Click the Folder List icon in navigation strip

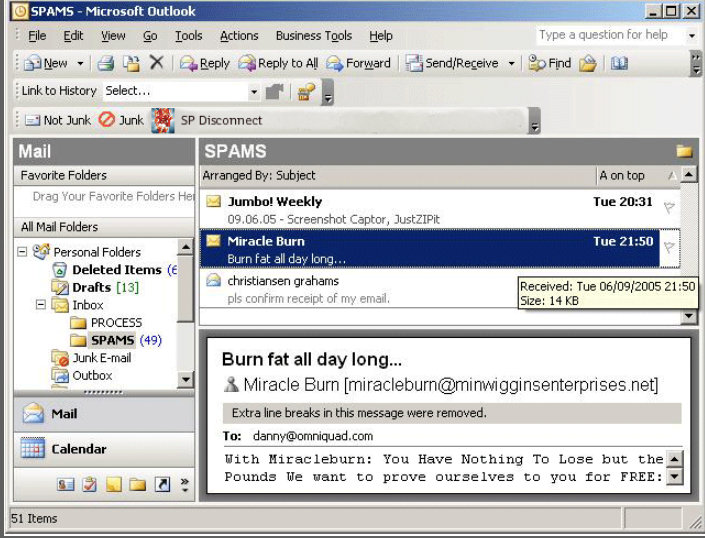coord(138,485)
